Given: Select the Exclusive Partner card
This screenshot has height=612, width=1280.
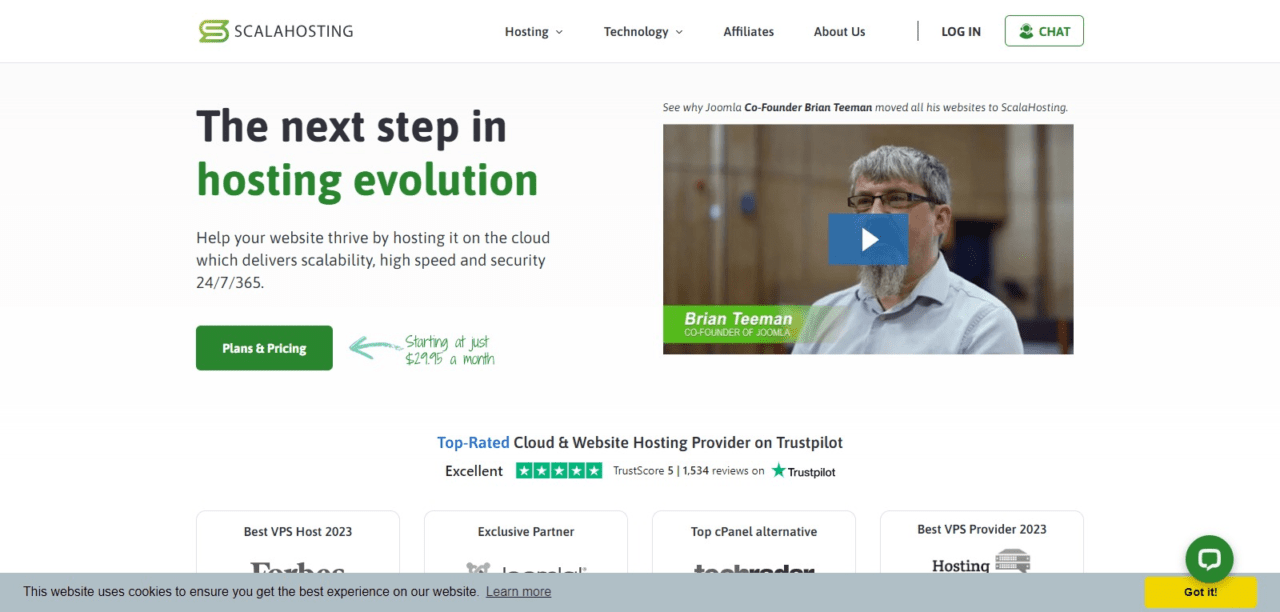Looking at the screenshot, I should pos(526,541).
